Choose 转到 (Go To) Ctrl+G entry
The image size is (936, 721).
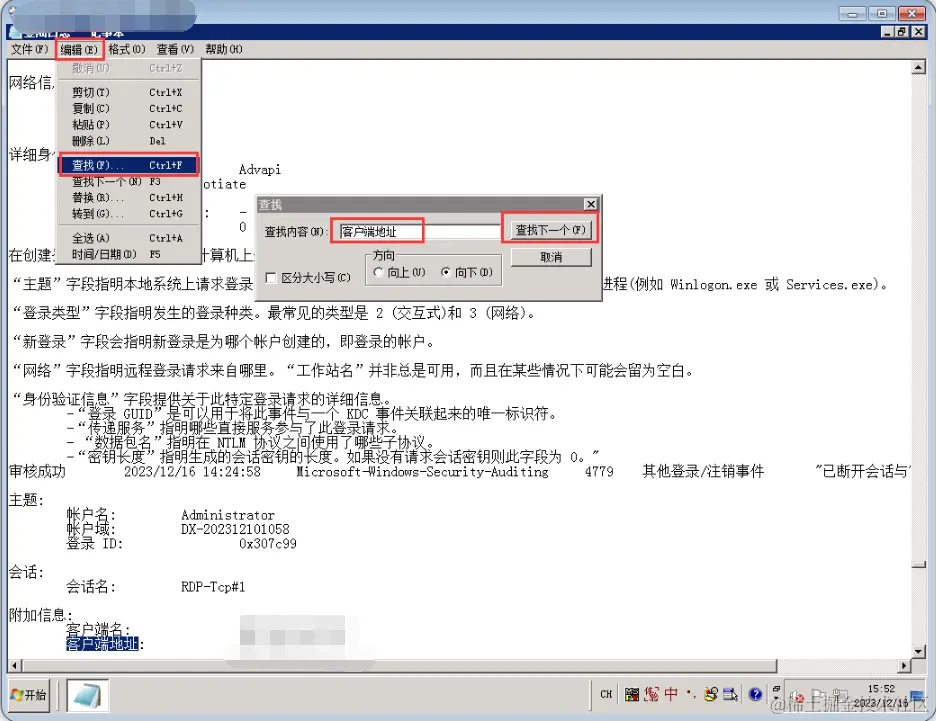[128, 214]
